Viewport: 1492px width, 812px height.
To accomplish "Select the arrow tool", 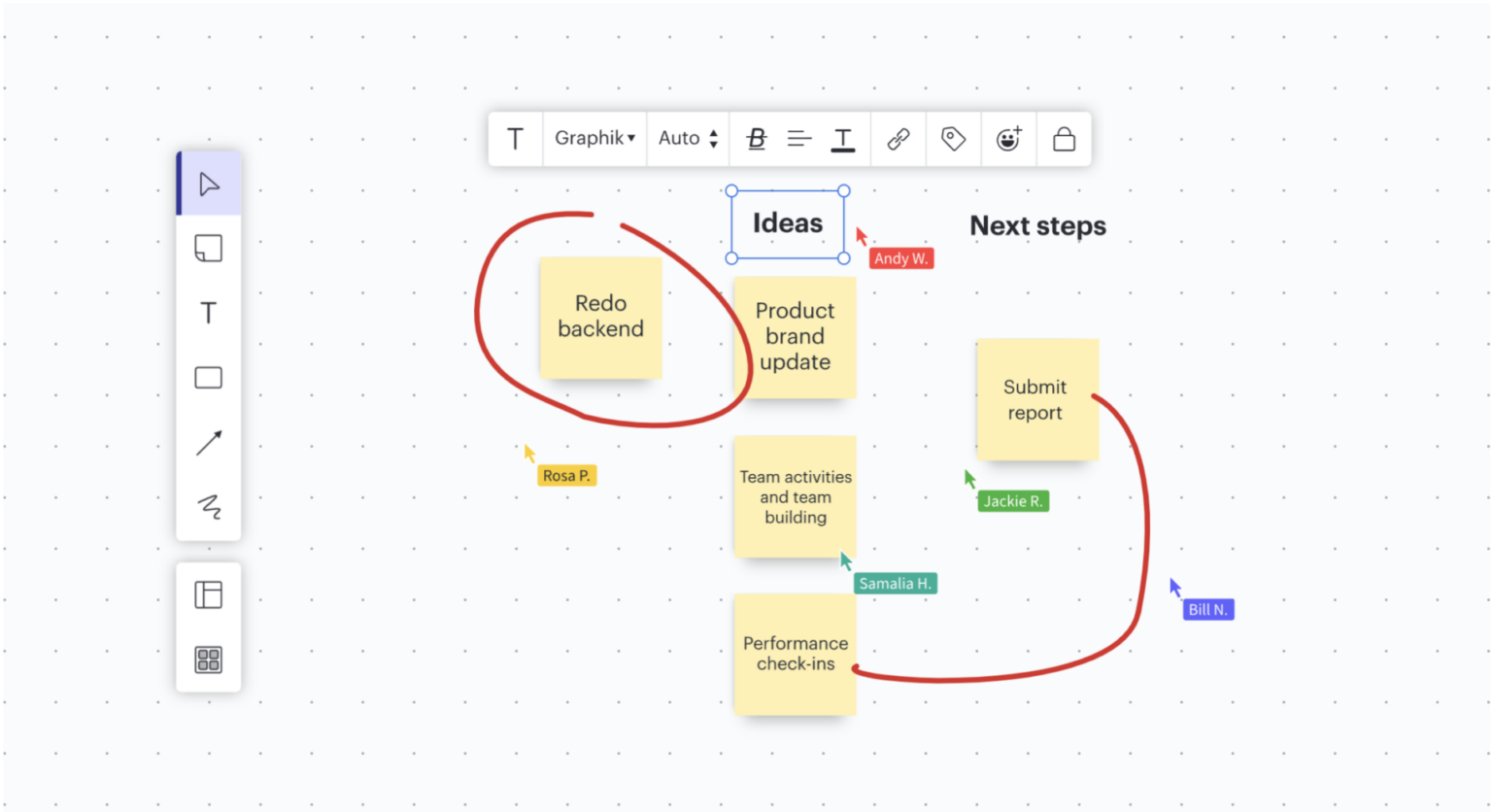I will (208, 443).
